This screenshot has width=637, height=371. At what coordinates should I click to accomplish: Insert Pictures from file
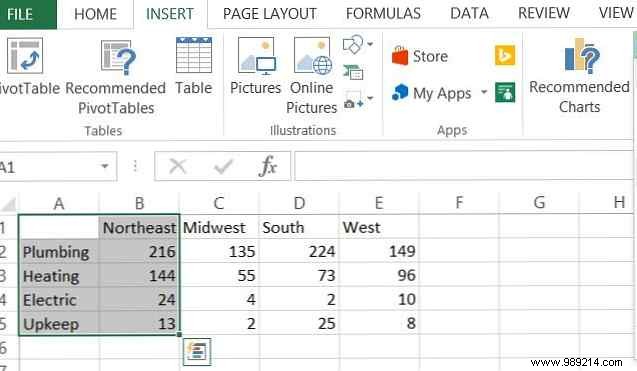[x=256, y=66]
